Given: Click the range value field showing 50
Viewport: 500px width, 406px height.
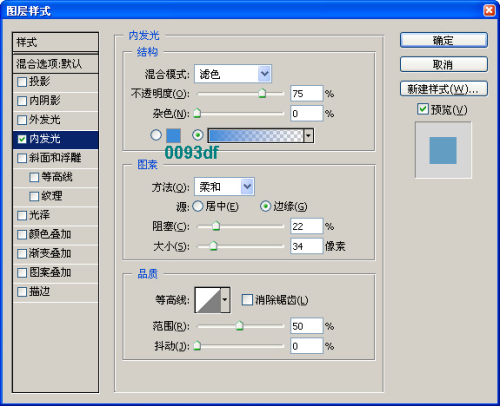Looking at the screenshot, I should click(x=307, y=326).
